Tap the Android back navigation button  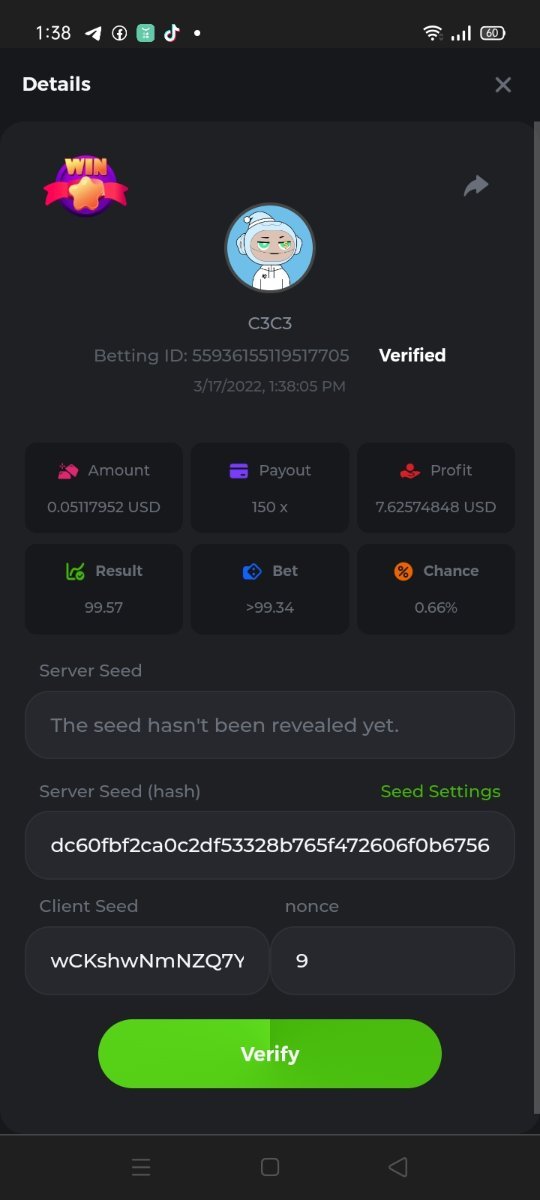[397, 1166]
